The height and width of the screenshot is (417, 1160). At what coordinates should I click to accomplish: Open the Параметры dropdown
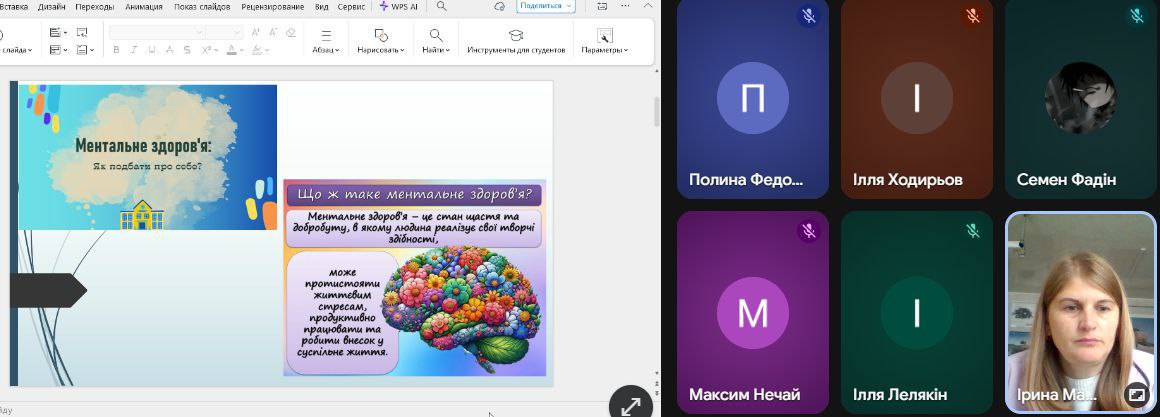coord(604,41)
